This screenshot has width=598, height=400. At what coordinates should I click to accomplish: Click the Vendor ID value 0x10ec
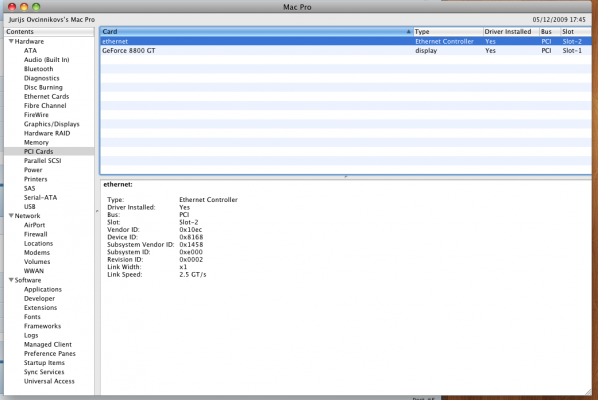click(x=191, y=230)
